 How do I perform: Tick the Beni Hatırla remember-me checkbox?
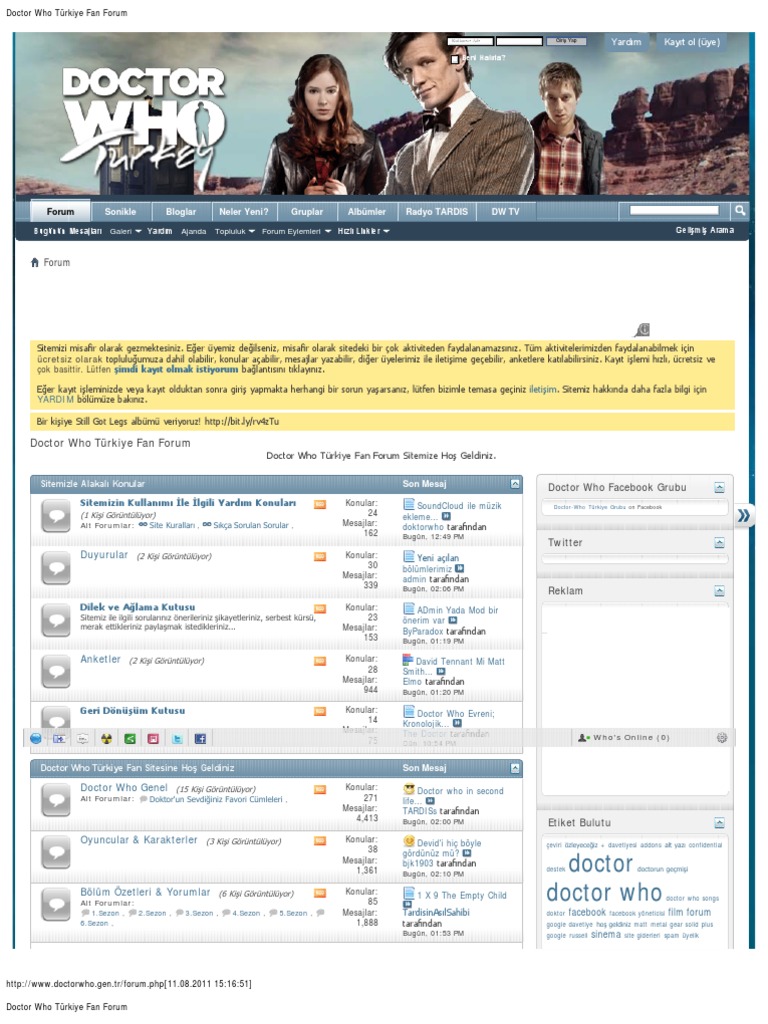coord(455,59)
